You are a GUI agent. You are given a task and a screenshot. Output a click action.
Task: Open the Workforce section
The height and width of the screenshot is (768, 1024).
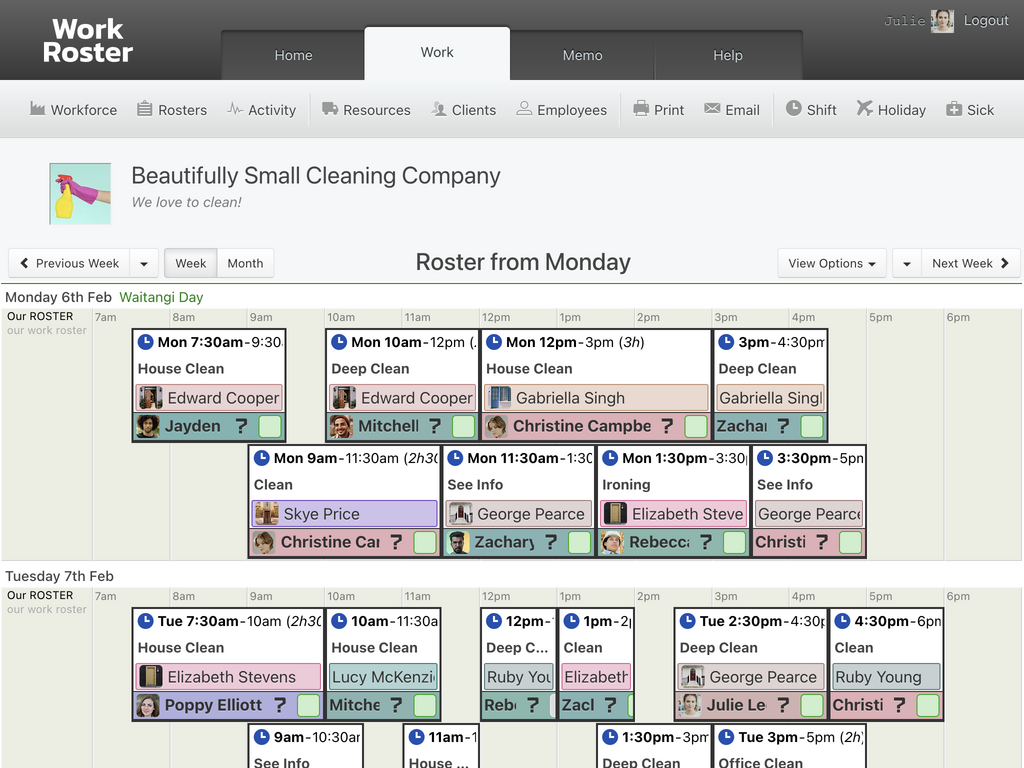click(x=73, y=109)
